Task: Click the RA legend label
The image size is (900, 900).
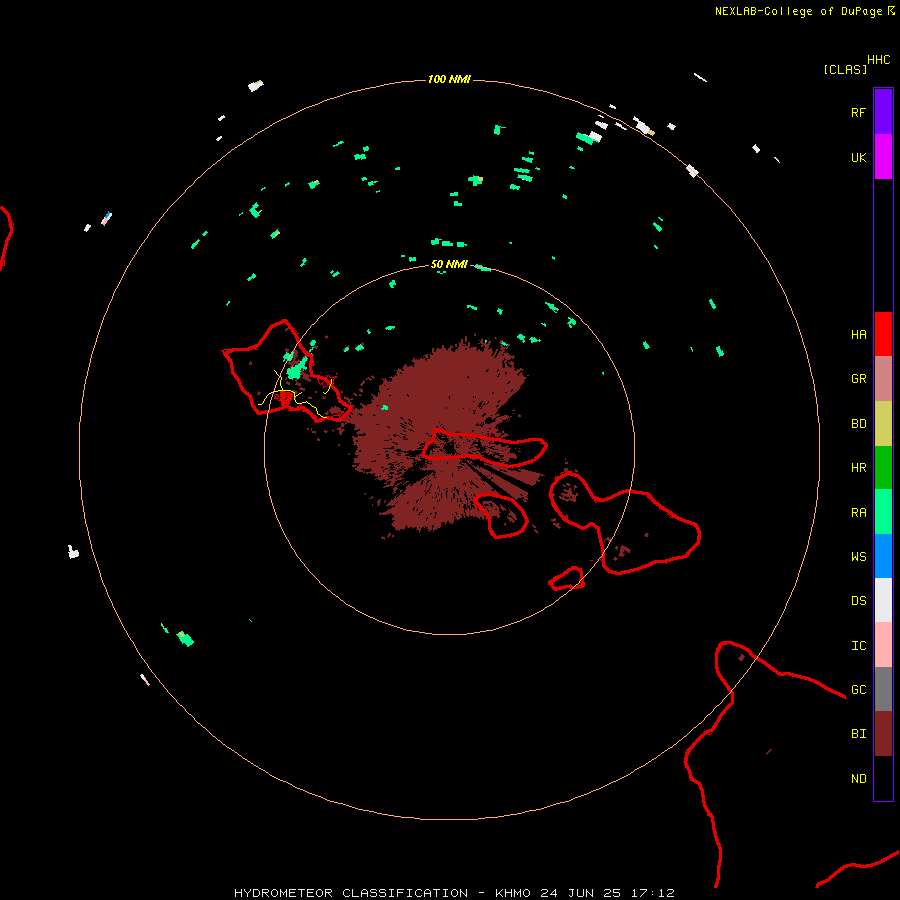Action: point(858,513)
